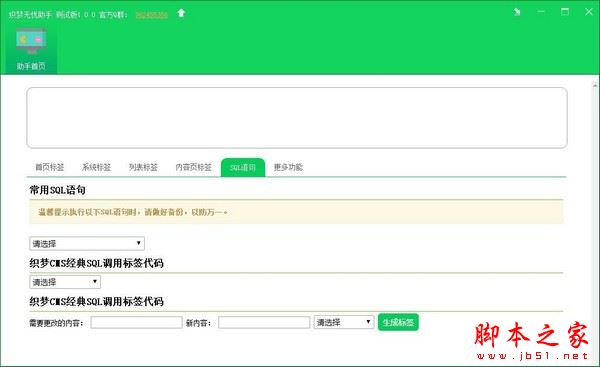
Task: Click the upward arrow icon in title bar
Action: 181,13
